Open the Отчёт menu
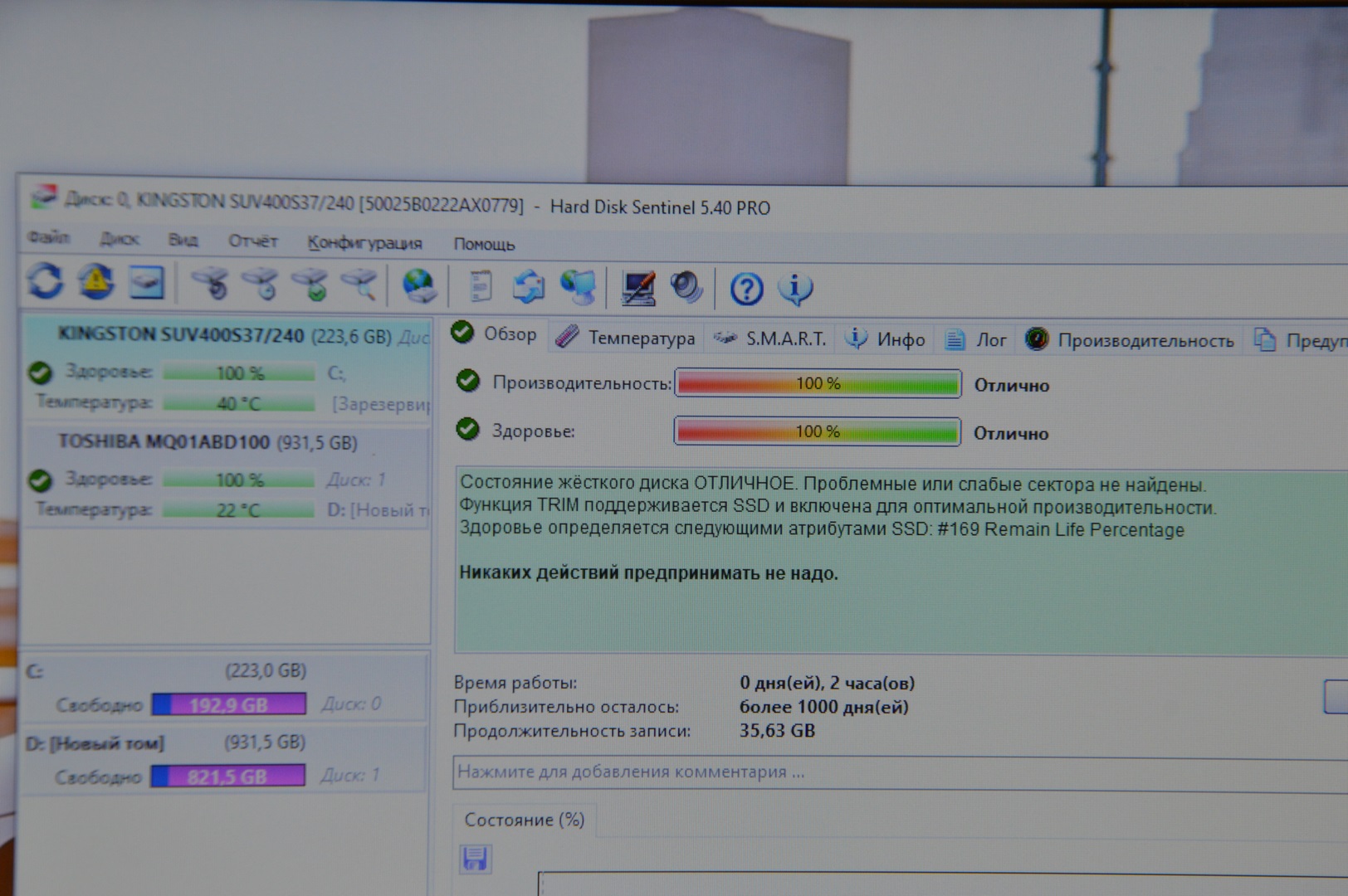The width and height of the screenshot is (1348, 896). point(252,241)
